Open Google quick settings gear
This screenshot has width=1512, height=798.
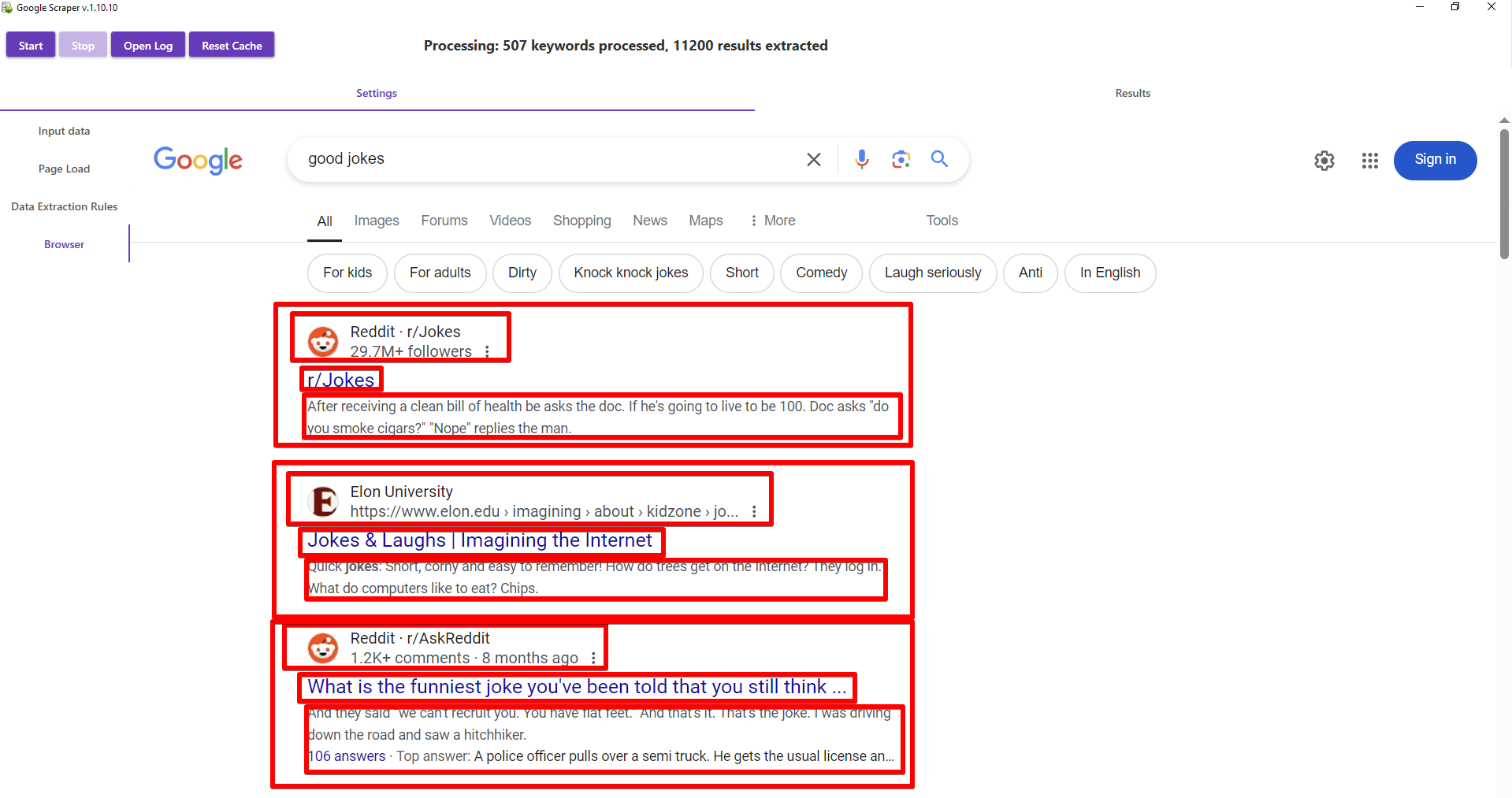pos(1324,161)
